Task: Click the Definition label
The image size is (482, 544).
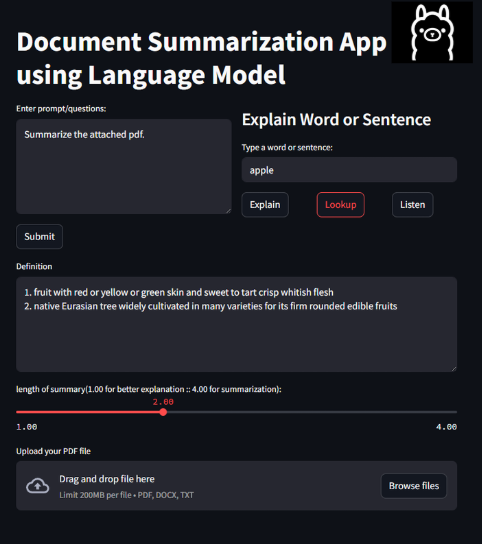Action: (x=34, y=266)
